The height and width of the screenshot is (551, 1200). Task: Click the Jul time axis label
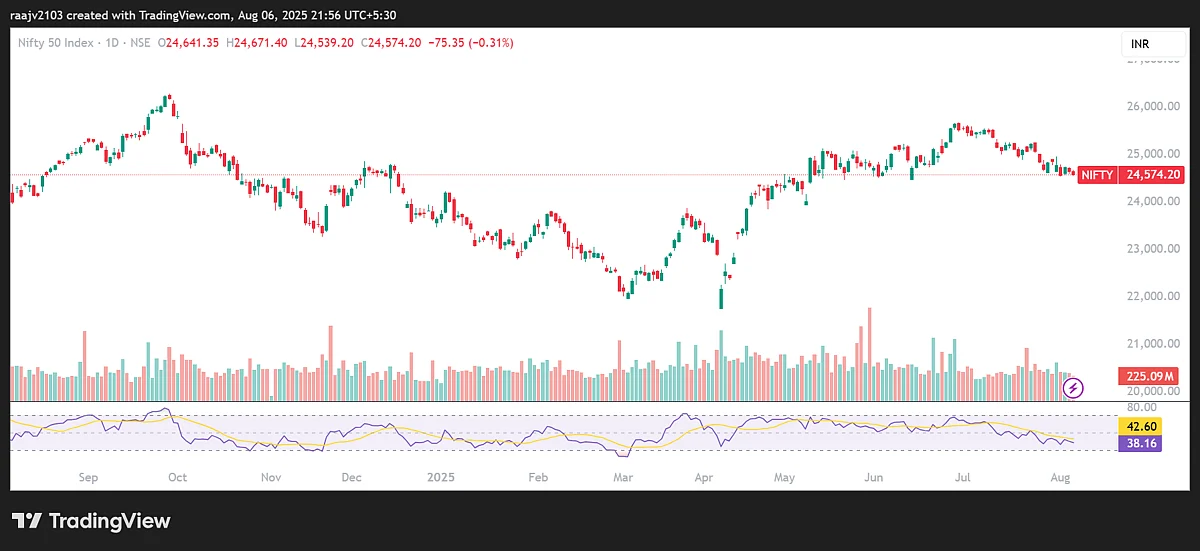[963, 478]
